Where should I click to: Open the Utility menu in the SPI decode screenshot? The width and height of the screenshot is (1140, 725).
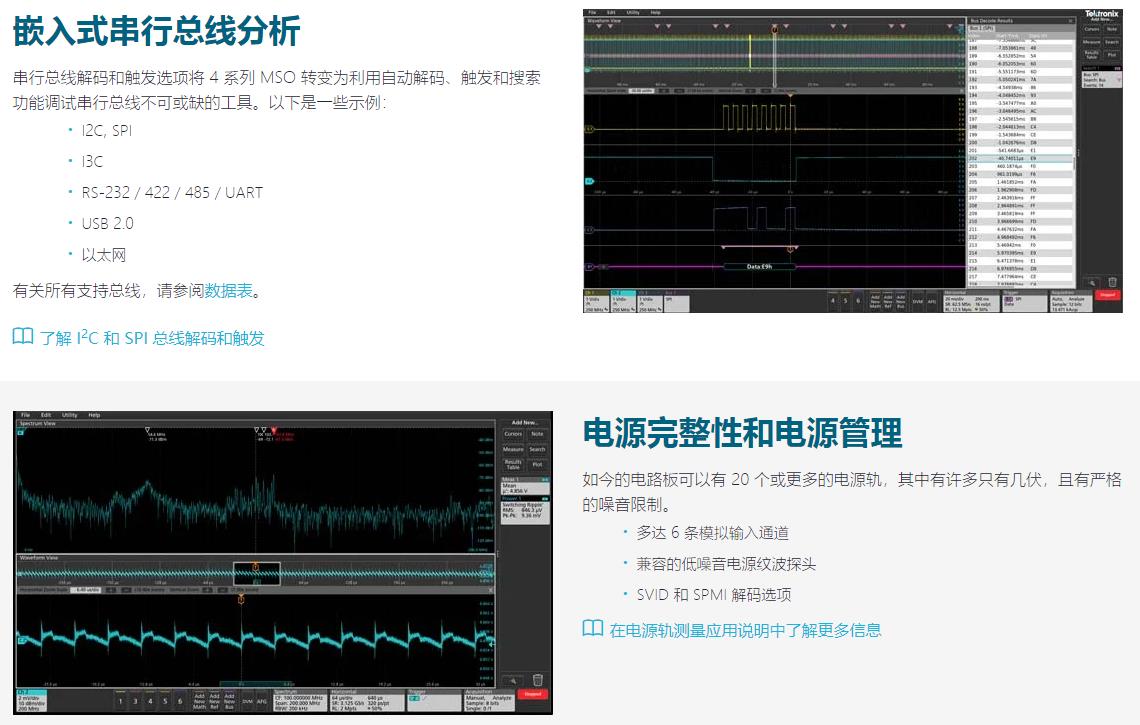coord(632,12)
